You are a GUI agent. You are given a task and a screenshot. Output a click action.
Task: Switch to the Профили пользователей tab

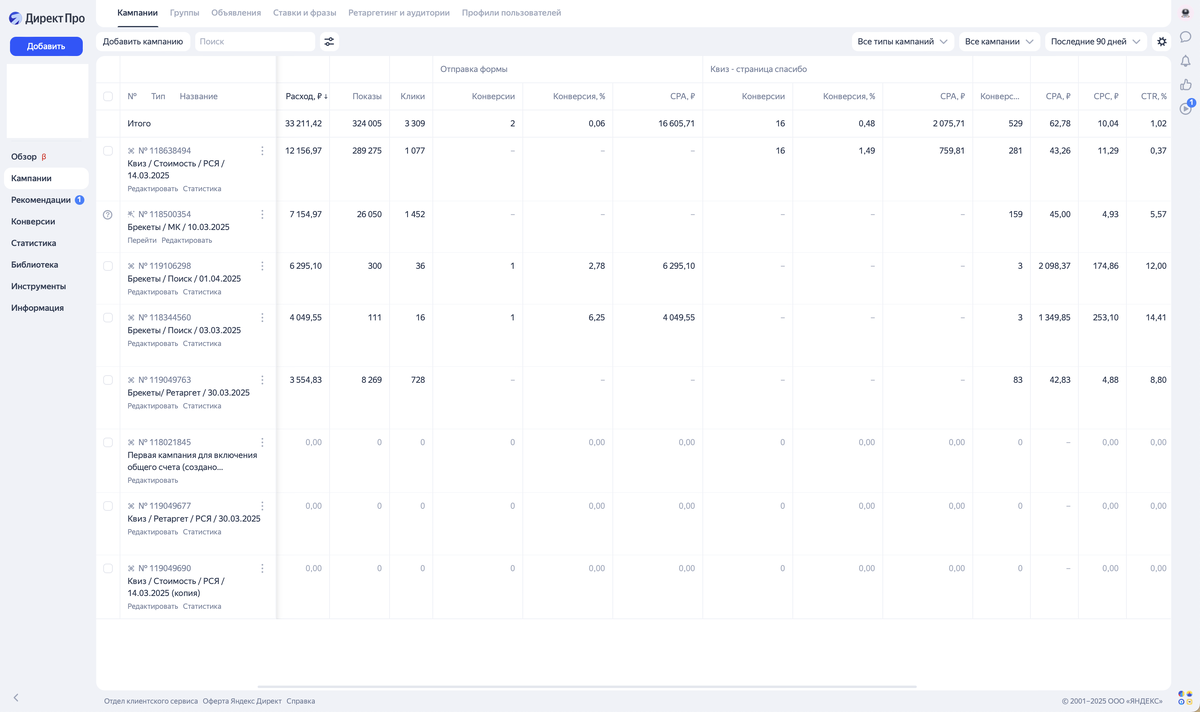(x=511, y=13)
